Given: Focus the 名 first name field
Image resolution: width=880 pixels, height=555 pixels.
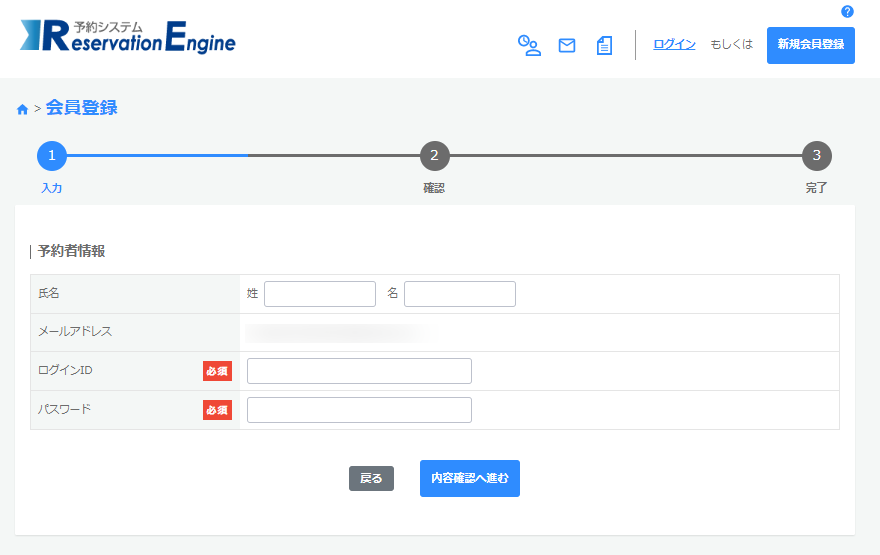Looking at the screenshot, I should pos(460,294).
